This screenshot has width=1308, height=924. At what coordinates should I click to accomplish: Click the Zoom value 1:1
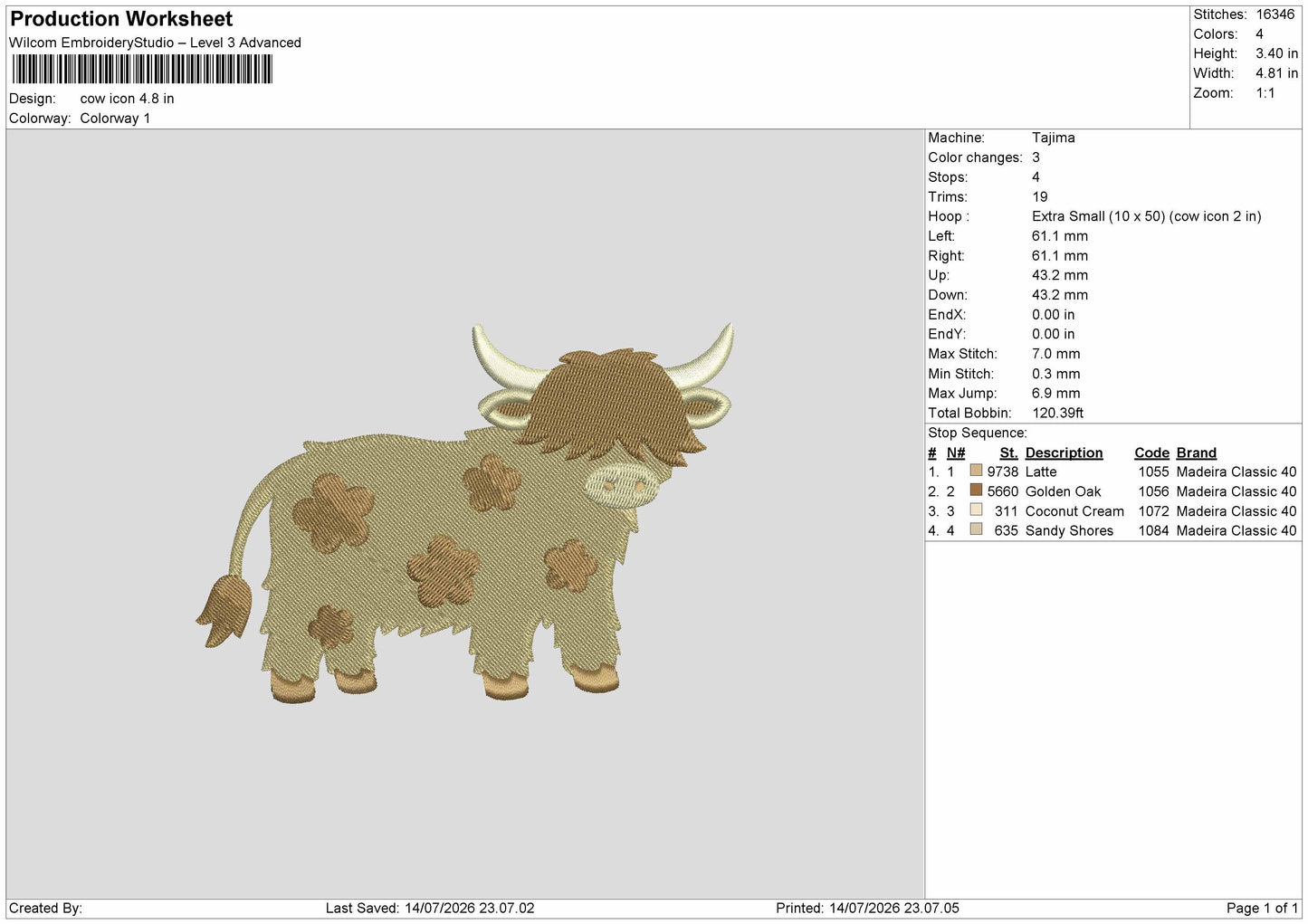(1265, 93)
